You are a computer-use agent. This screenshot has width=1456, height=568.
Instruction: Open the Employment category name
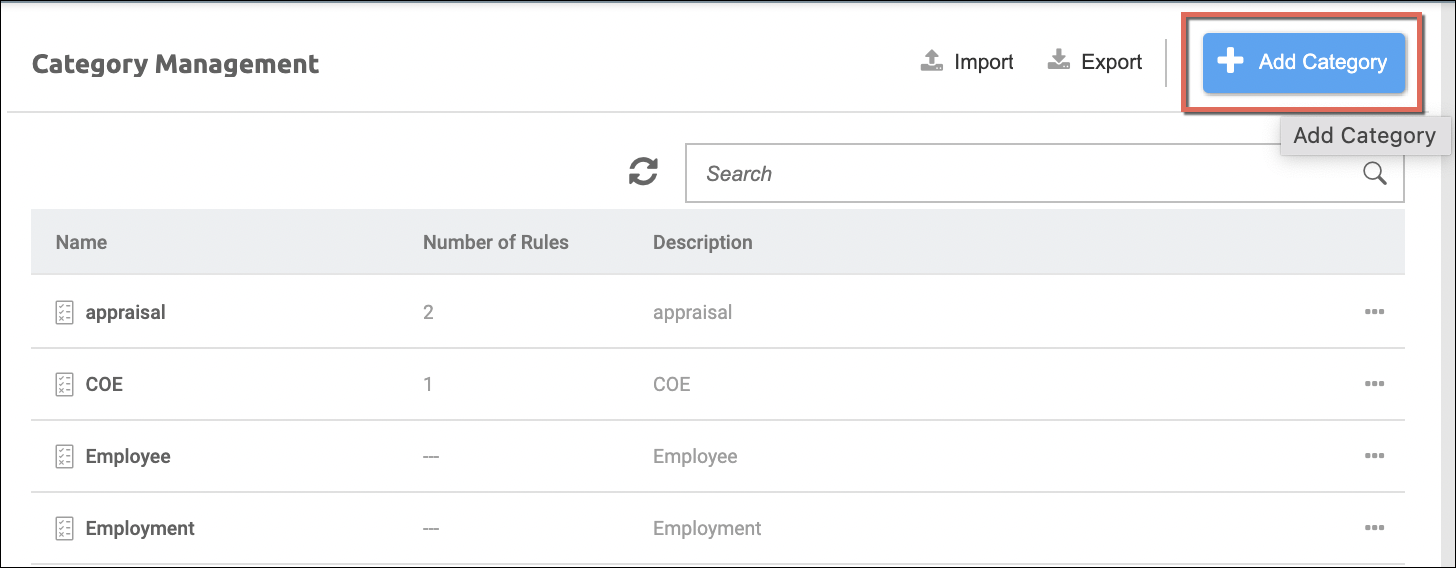(x=140, y=528)
